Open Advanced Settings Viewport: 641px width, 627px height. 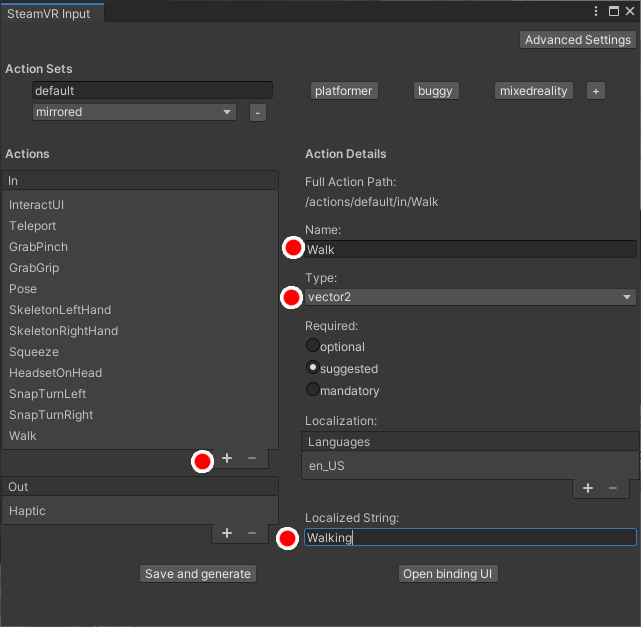tap(578, 40)
